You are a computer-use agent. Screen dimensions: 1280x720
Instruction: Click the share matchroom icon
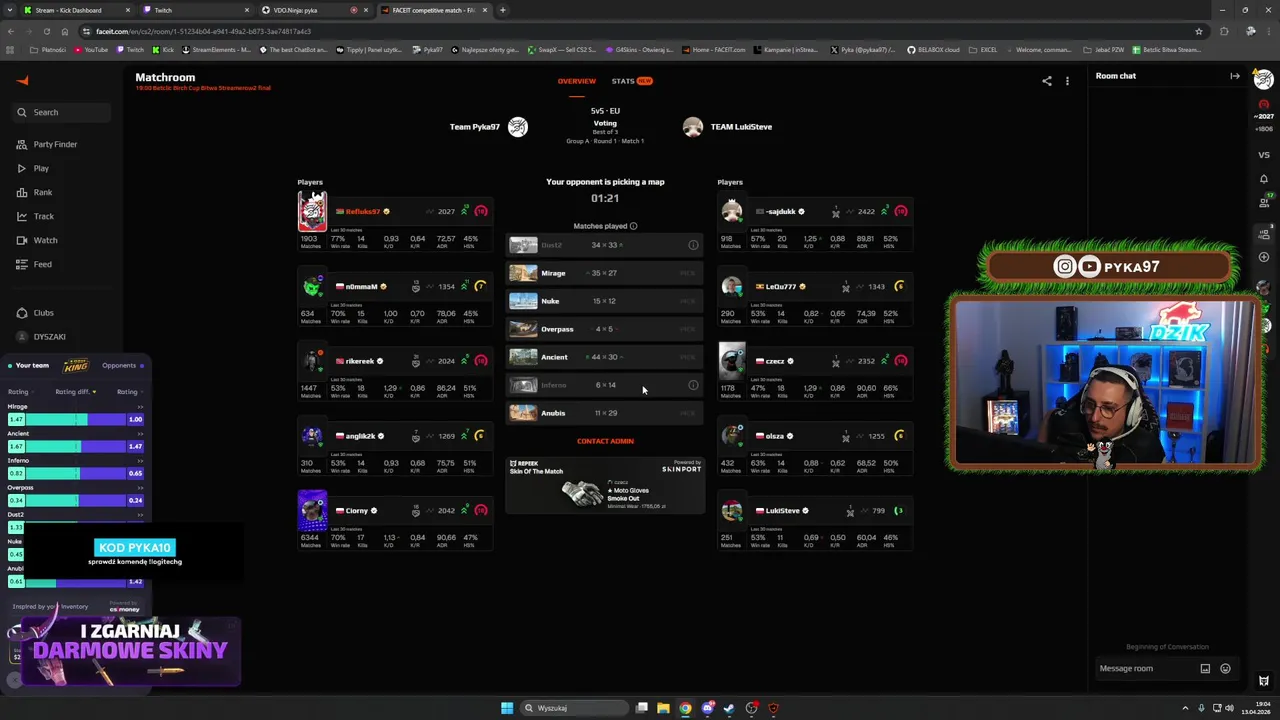(1047, 81)
